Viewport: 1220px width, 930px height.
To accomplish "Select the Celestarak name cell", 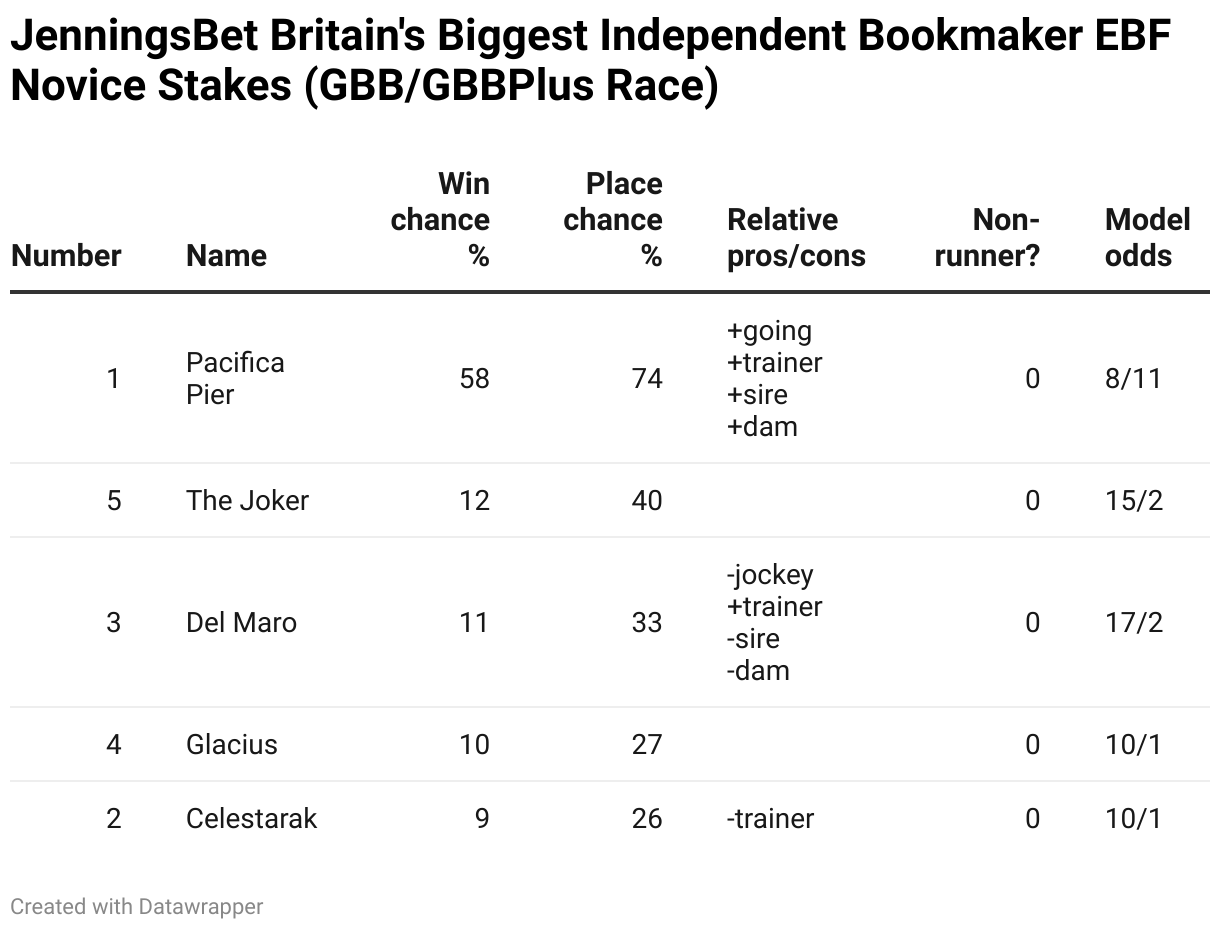I will [251, 818].
